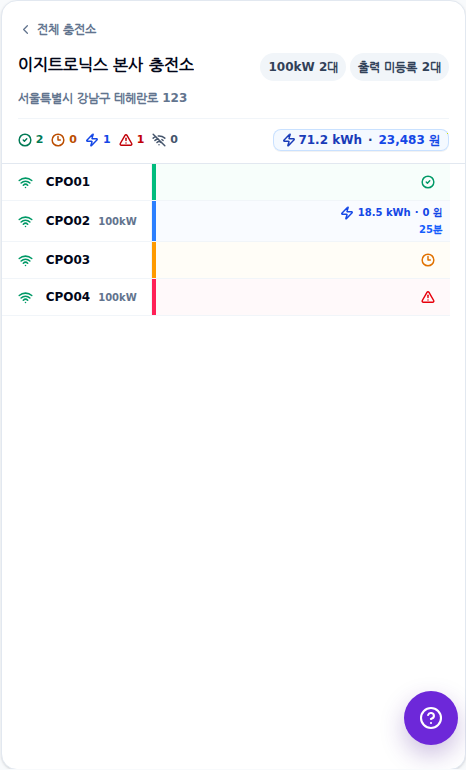Click the orange clock waiting count icon
Screen dimensions: 466x770
[x=58, y=140]
